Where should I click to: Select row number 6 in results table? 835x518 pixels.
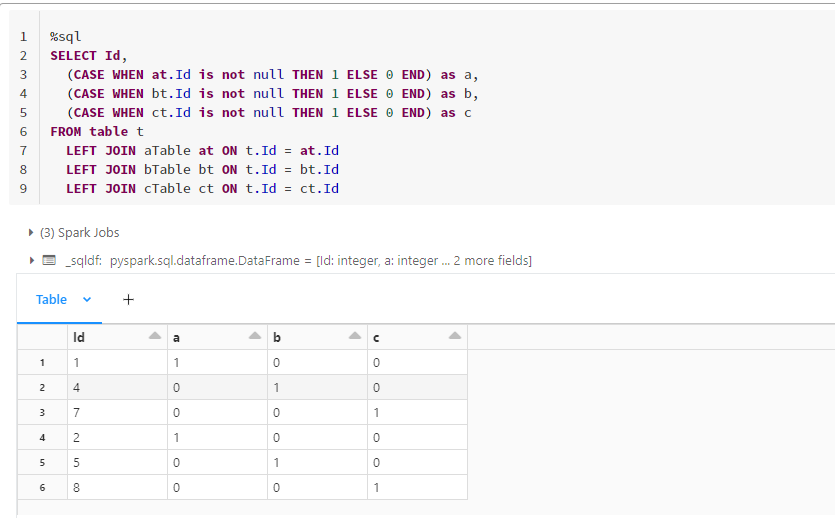click(x=42, y=487)
